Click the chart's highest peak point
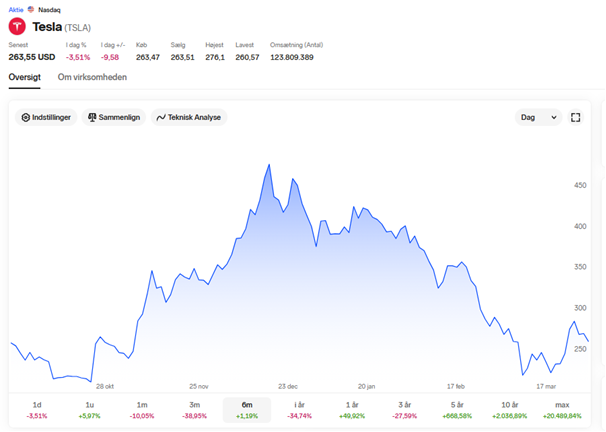 pos(269,165)
